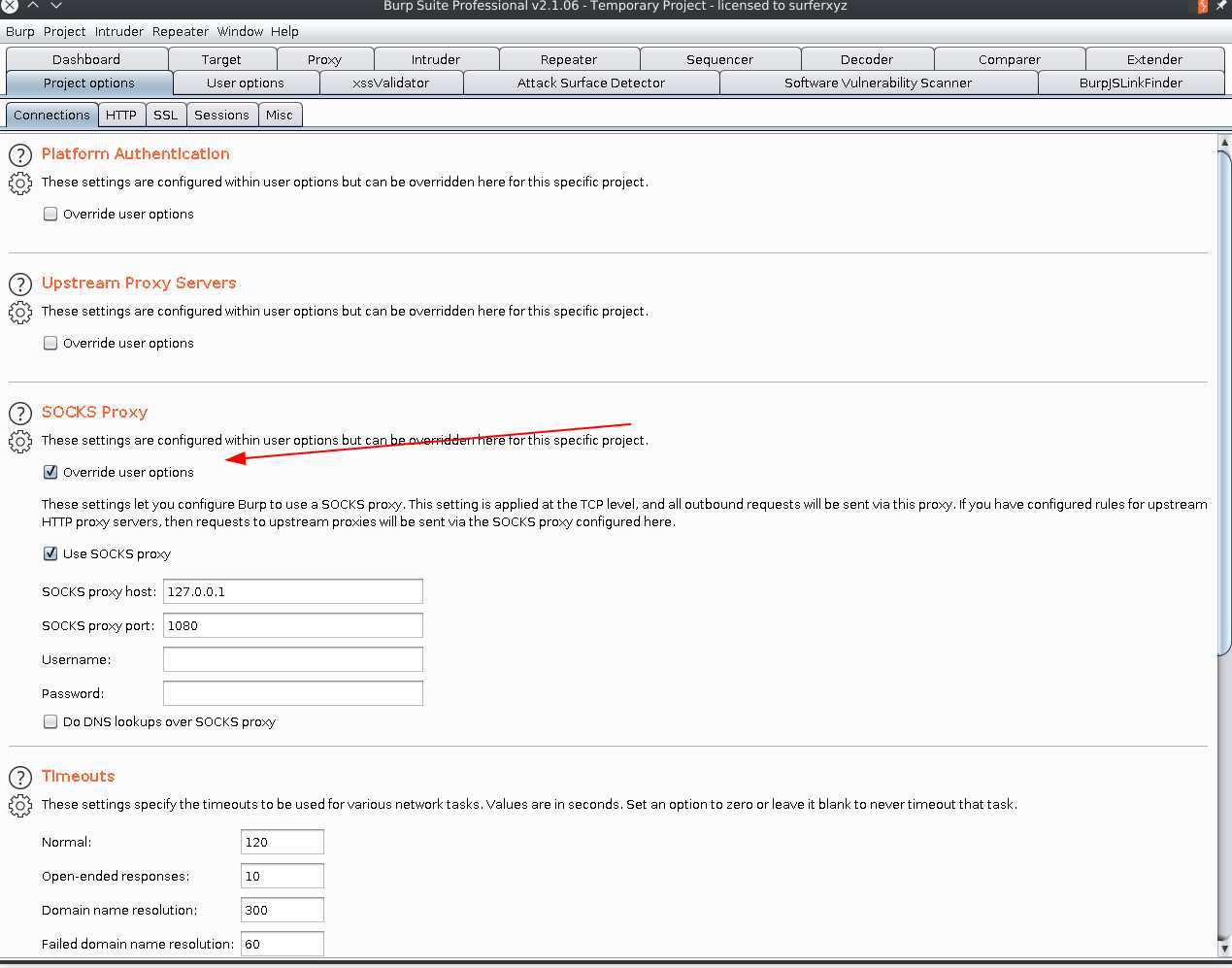Open the Help menu
This screenshot has height=968, width=1232.
coord(284,31)
